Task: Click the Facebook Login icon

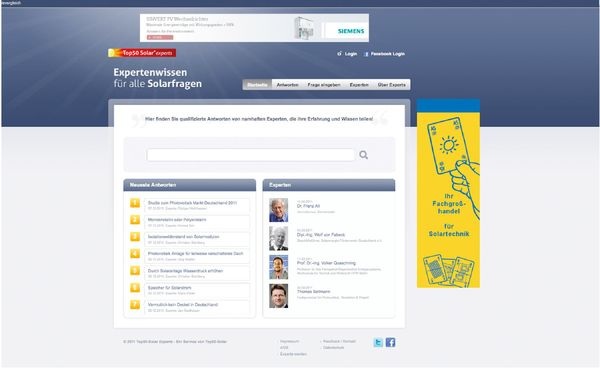Action: pyautogui.click(x=366, y=54)
